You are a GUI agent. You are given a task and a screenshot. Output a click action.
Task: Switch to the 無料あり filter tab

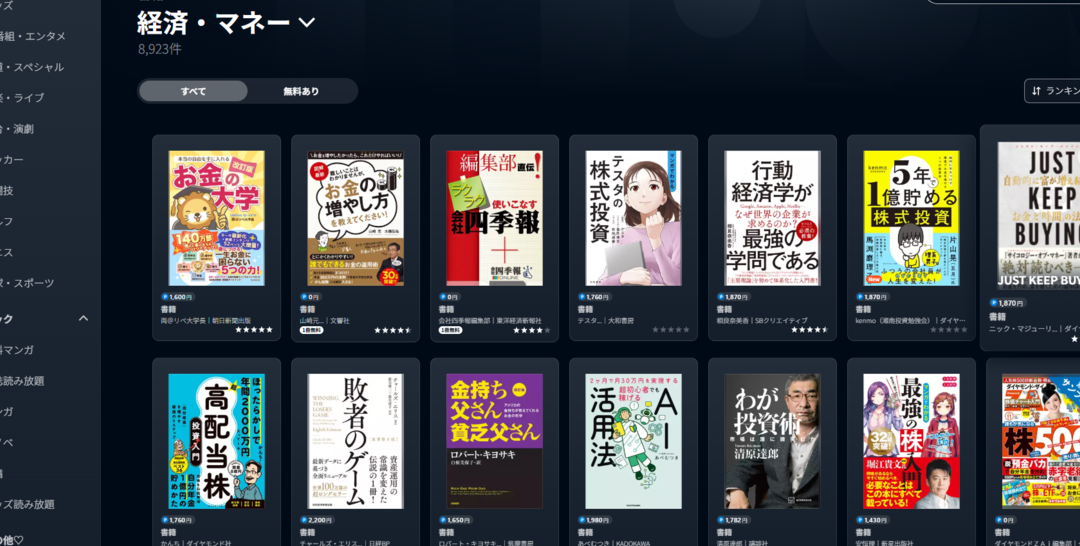coord(301,91)
